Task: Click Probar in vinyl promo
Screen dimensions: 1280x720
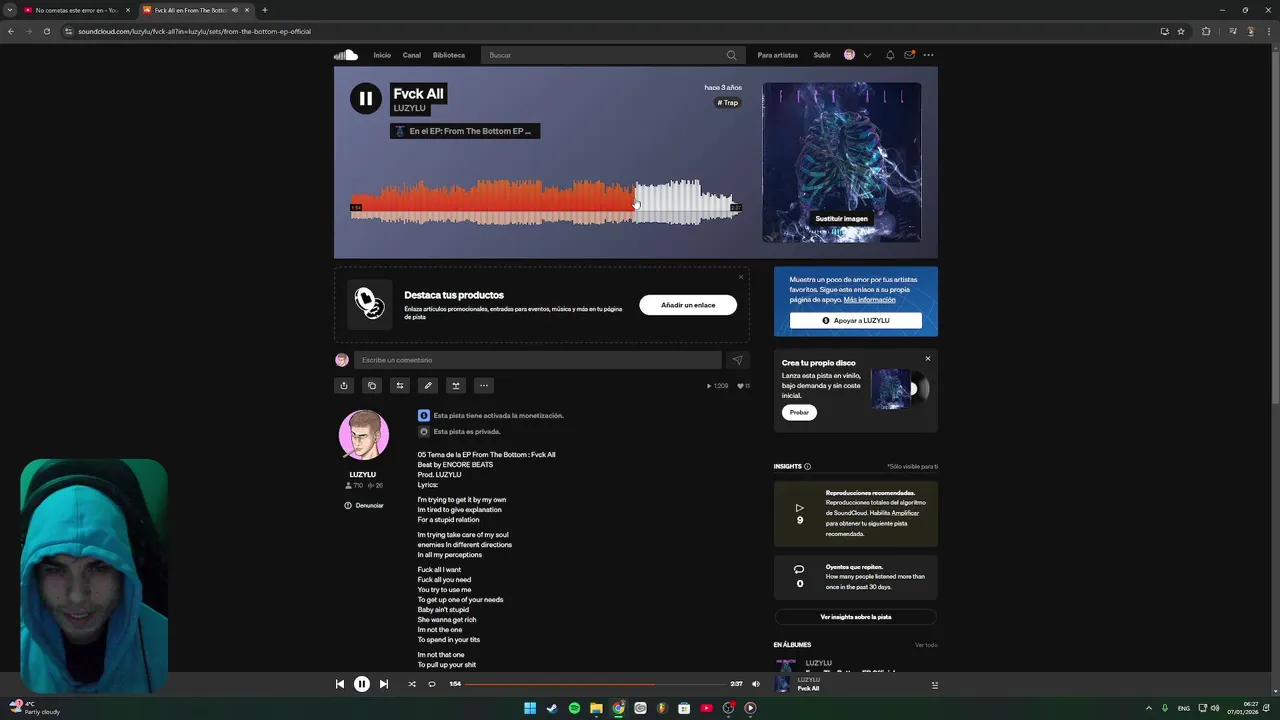Action: [799, 412]
